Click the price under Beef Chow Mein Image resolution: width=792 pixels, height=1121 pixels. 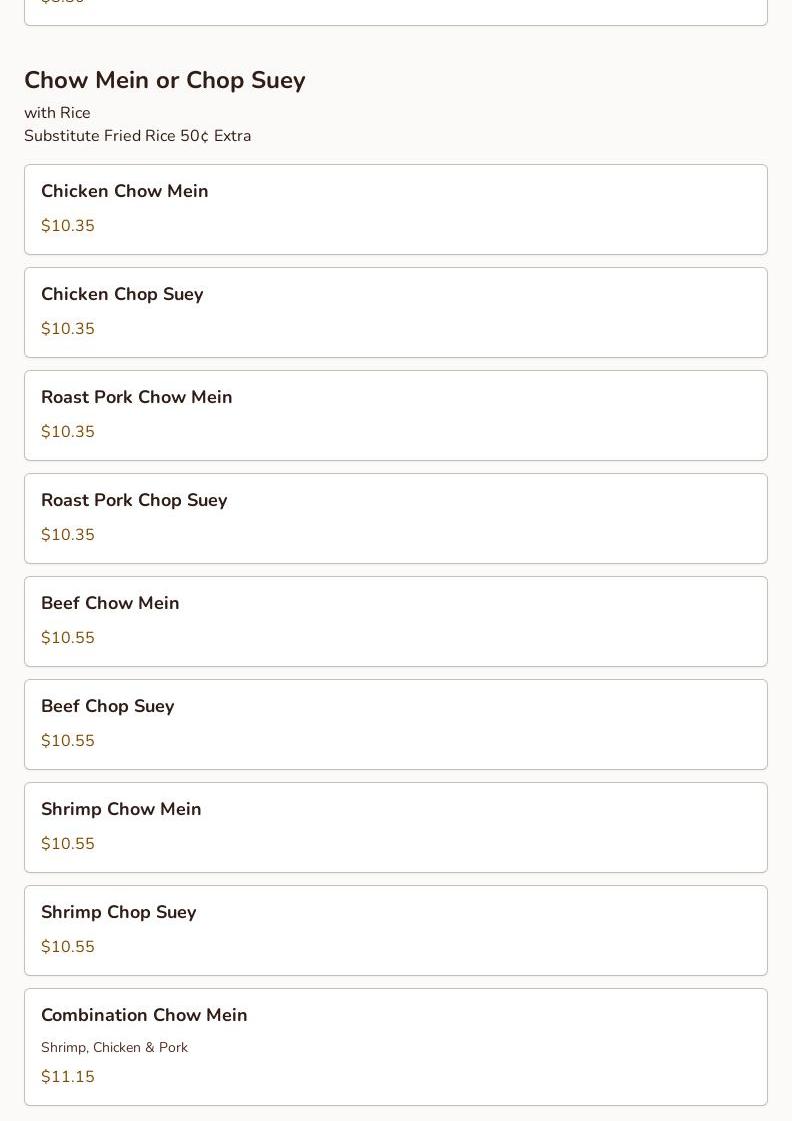68,638
